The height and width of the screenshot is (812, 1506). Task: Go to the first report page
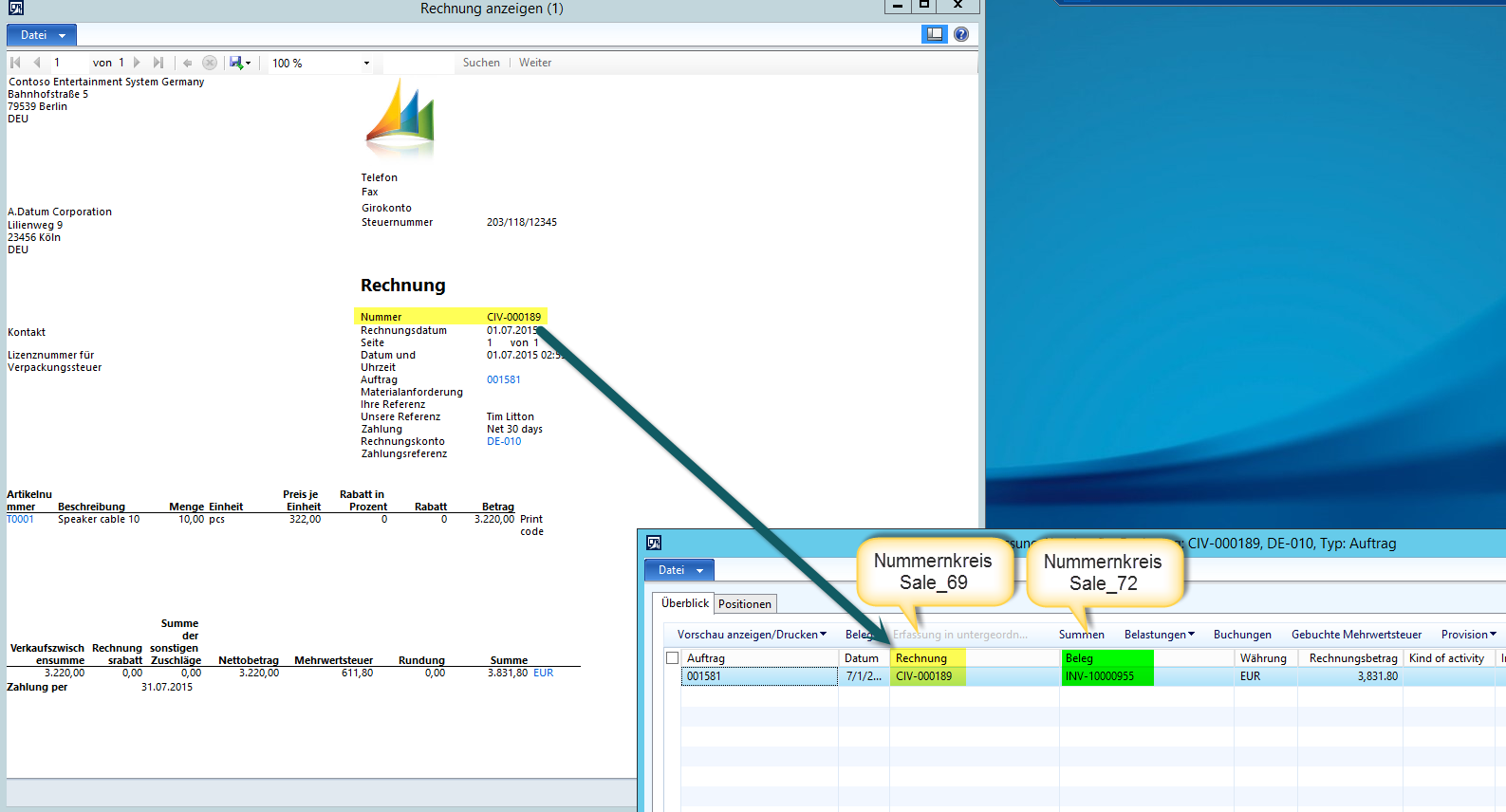coord(15,63)
